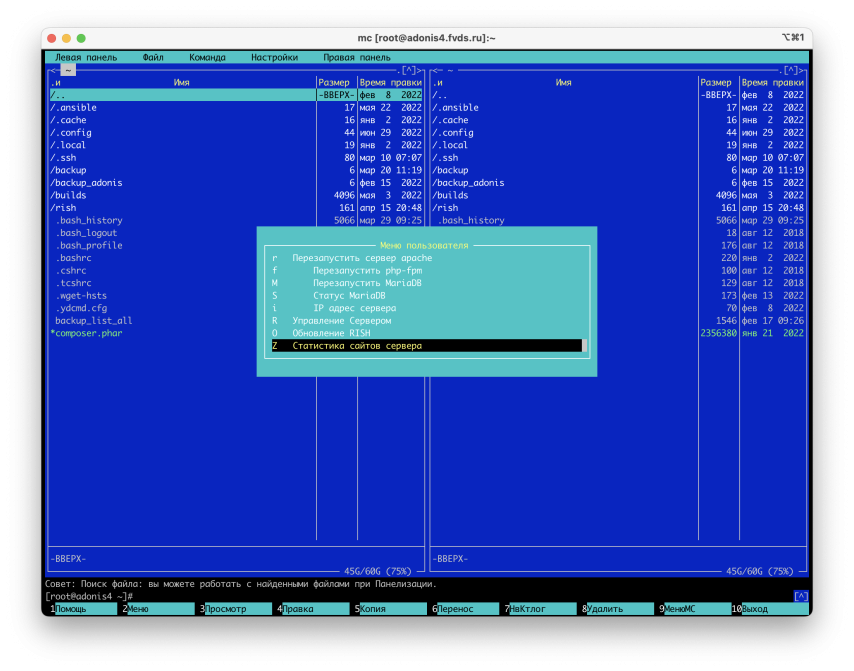Select Перезапустить сервер apache entry

point(427,258)
